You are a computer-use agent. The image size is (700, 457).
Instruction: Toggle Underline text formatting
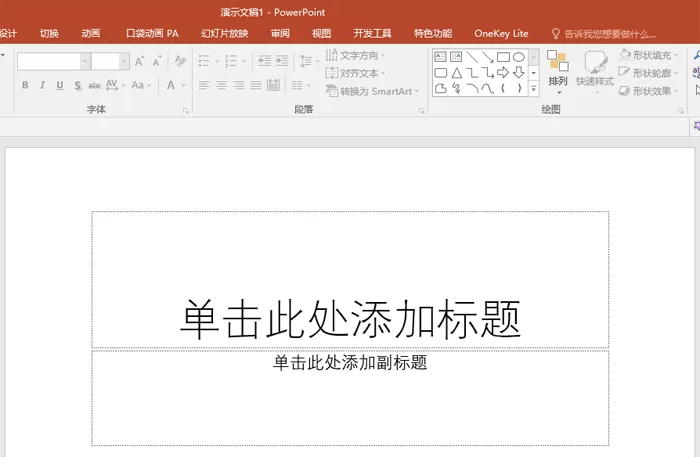(59, 85)
